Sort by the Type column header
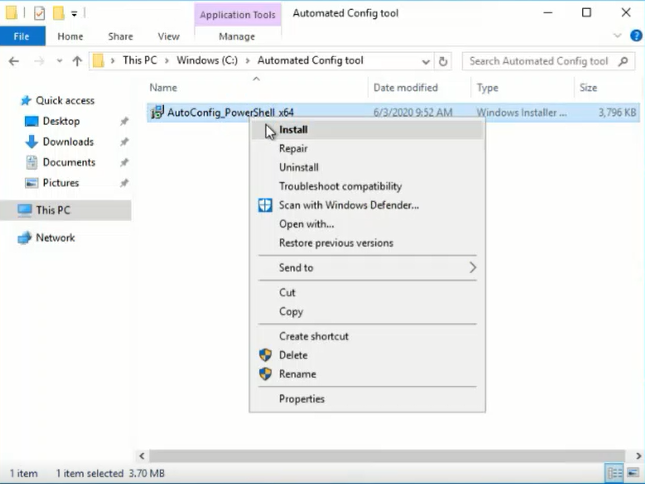This screenshot has width=645, height=484. [x=488, y=88]
